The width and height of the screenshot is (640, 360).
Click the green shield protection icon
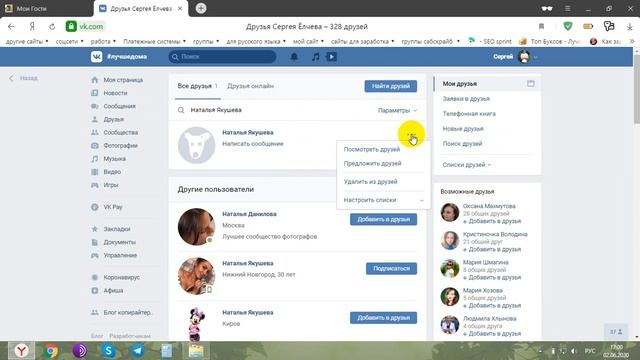point(568,27)
